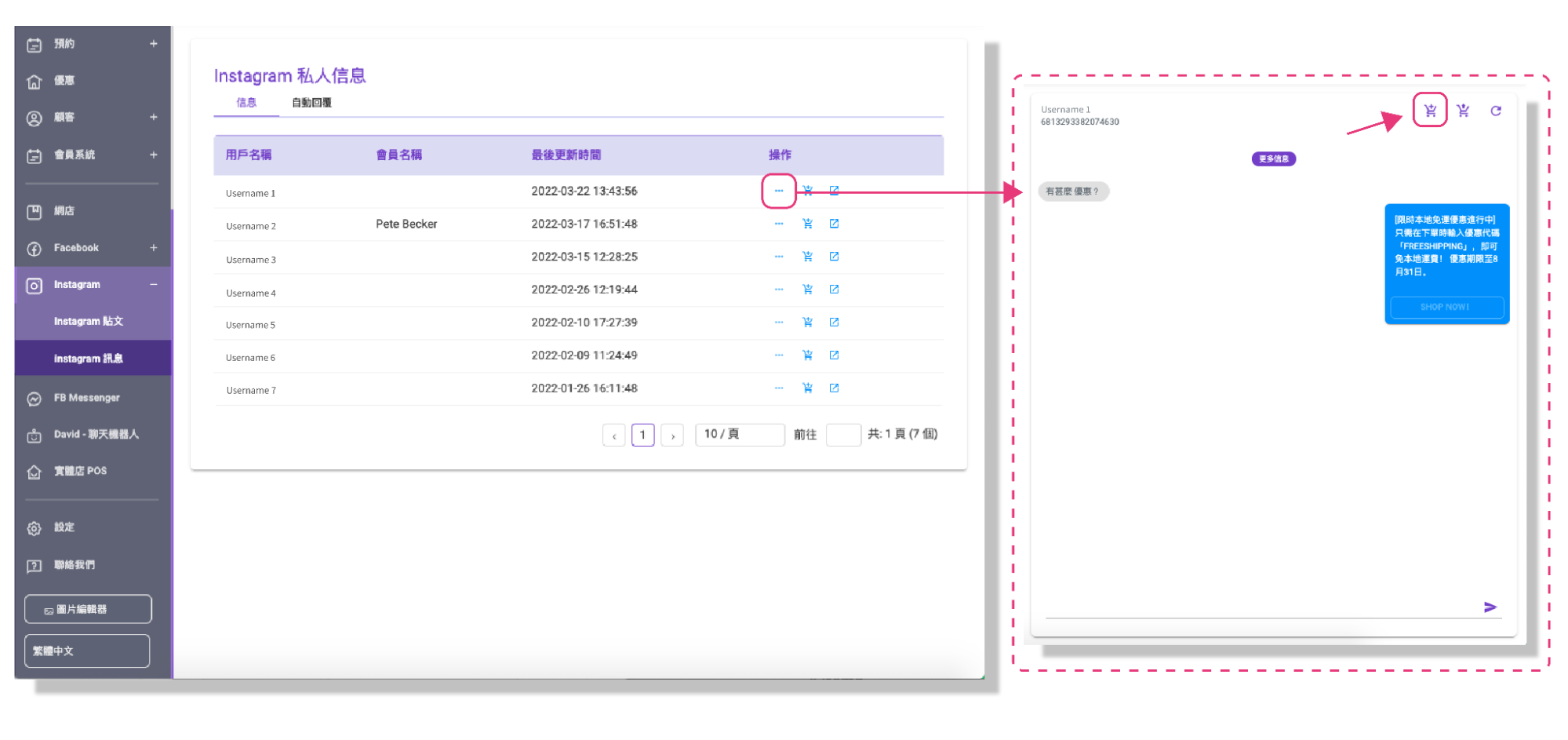
Task: Go to previous page of messages
Action: coord(614,436)
